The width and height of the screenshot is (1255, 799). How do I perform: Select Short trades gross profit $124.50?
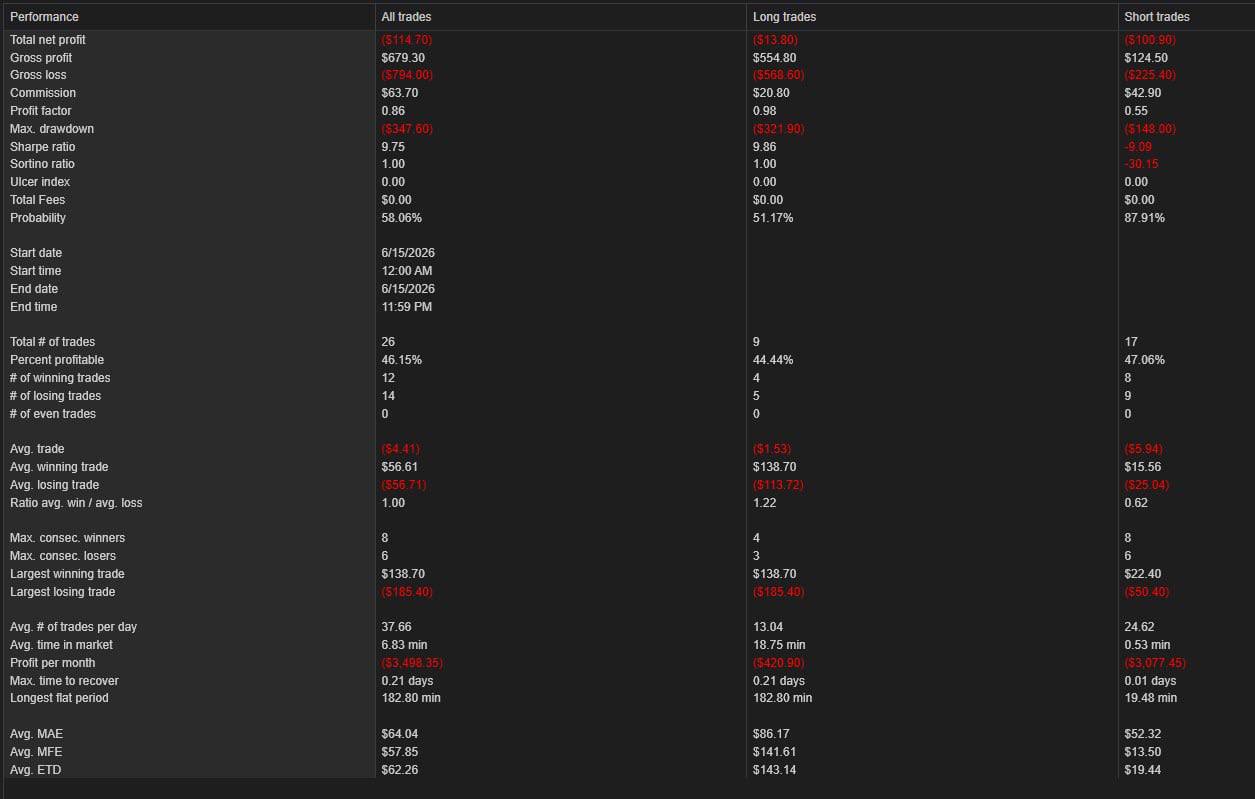[x=1146, y=58]
